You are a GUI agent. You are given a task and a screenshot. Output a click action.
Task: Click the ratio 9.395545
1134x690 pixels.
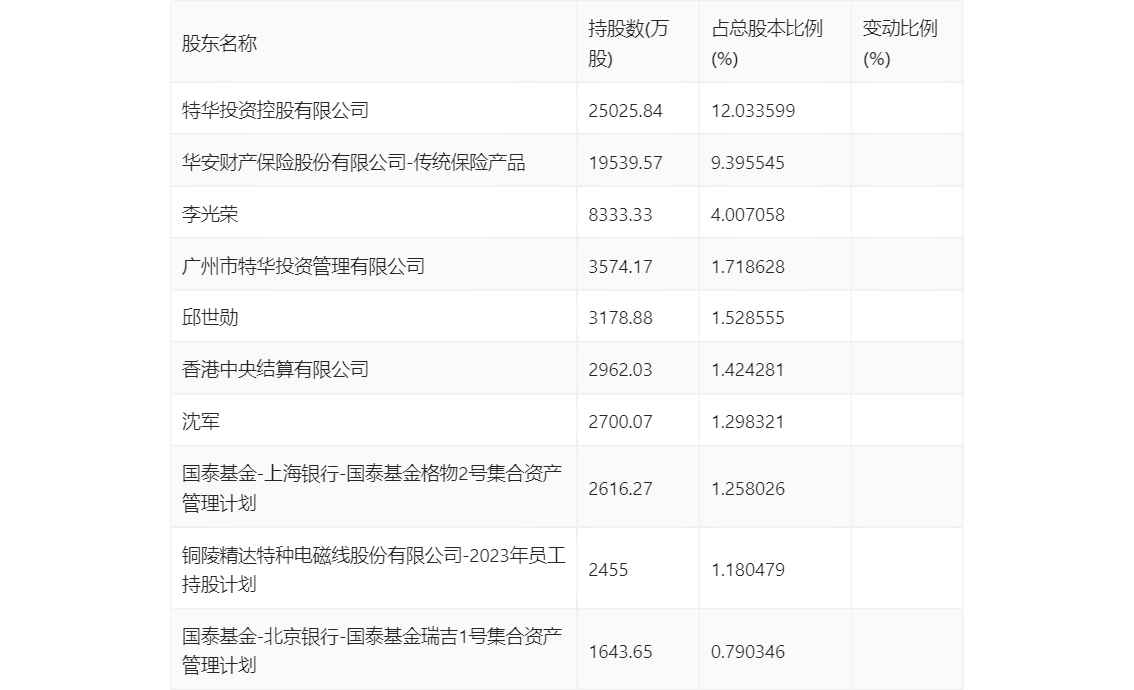pos(748,163)
